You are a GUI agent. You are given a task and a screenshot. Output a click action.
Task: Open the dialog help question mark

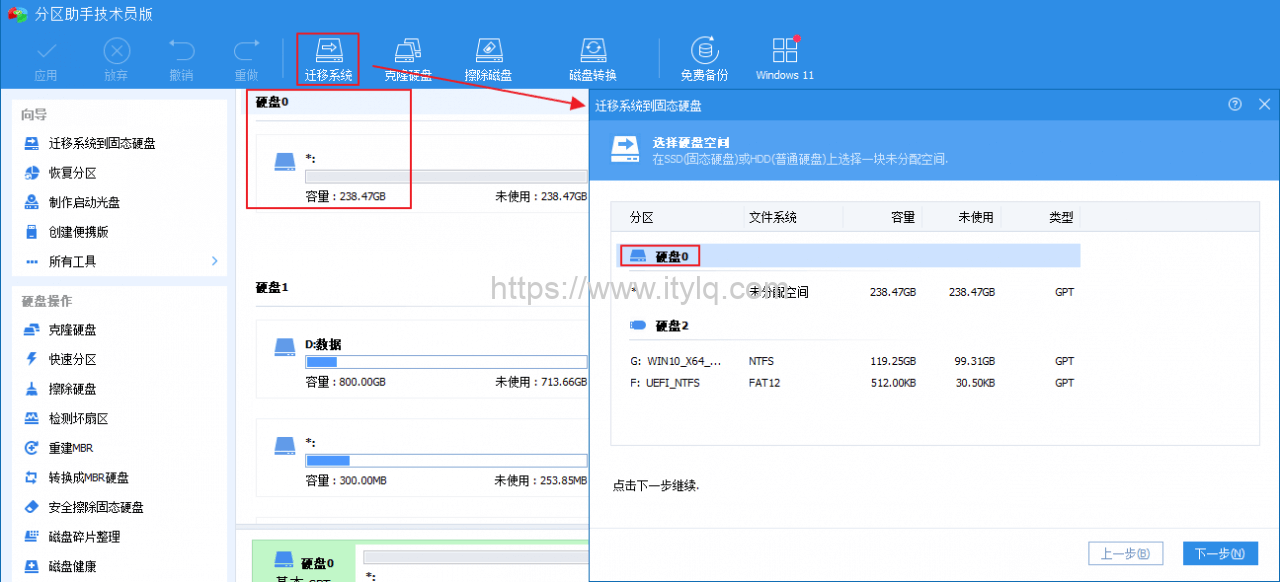pos(1235,104)
